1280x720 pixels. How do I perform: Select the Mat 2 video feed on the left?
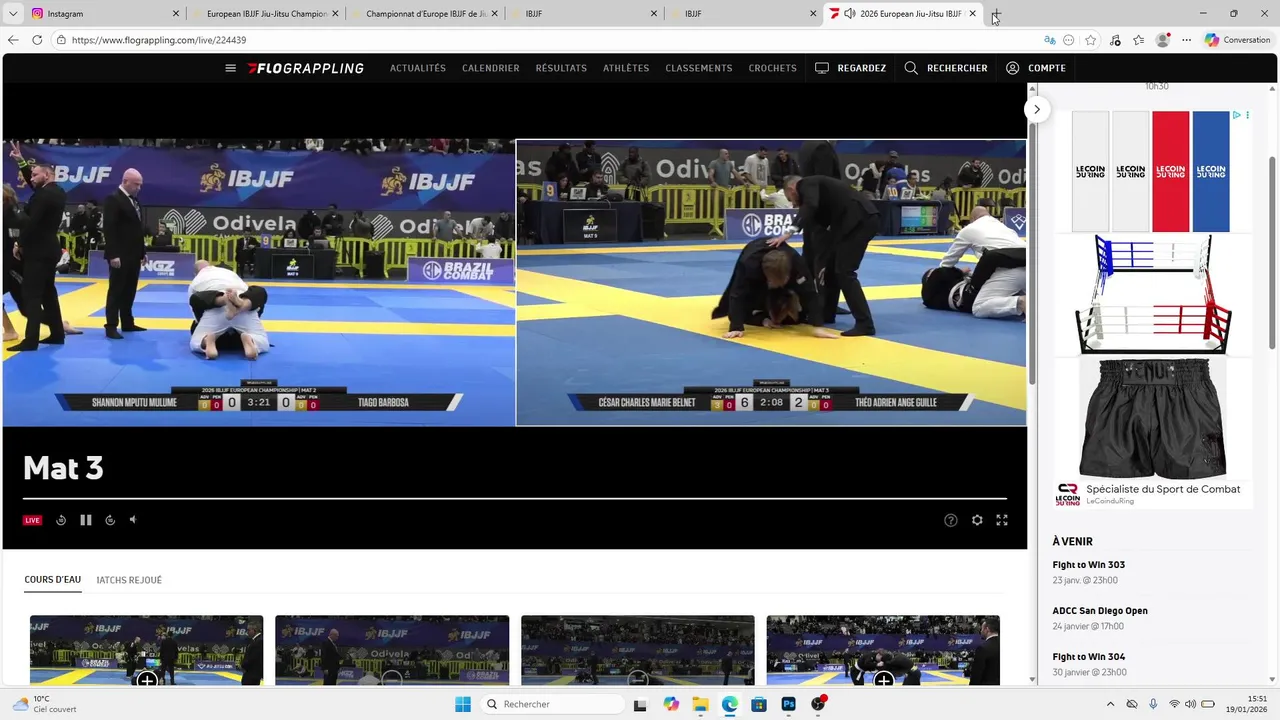click(259, 283)
